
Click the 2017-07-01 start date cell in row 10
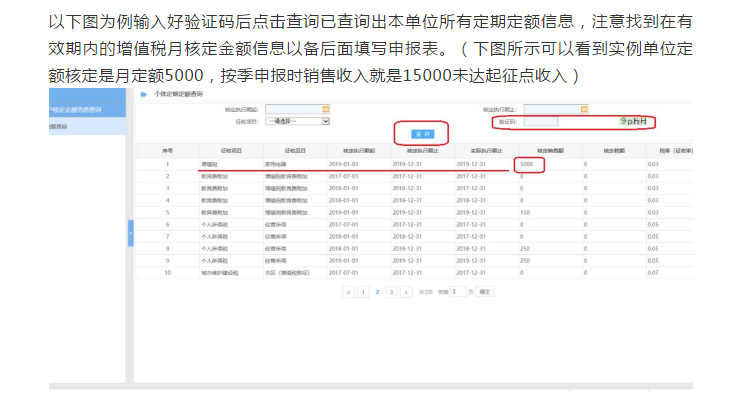point(343,273)
